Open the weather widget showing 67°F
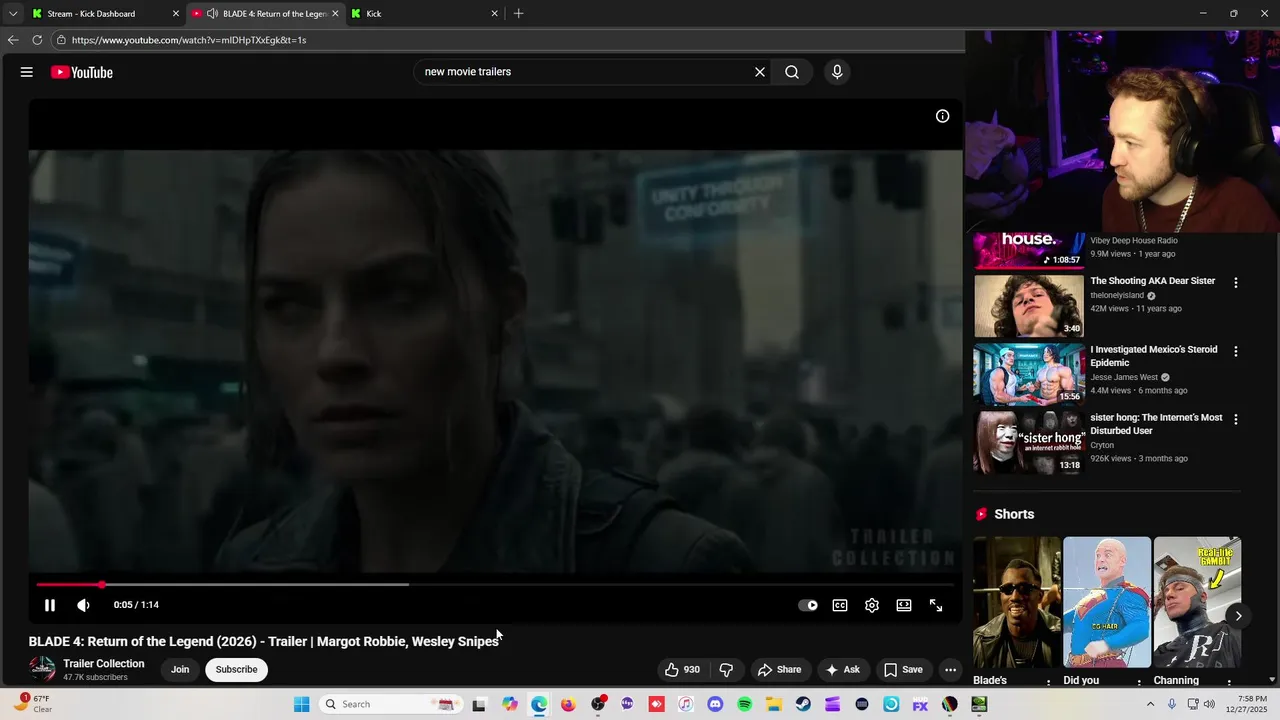 point(34,704)
